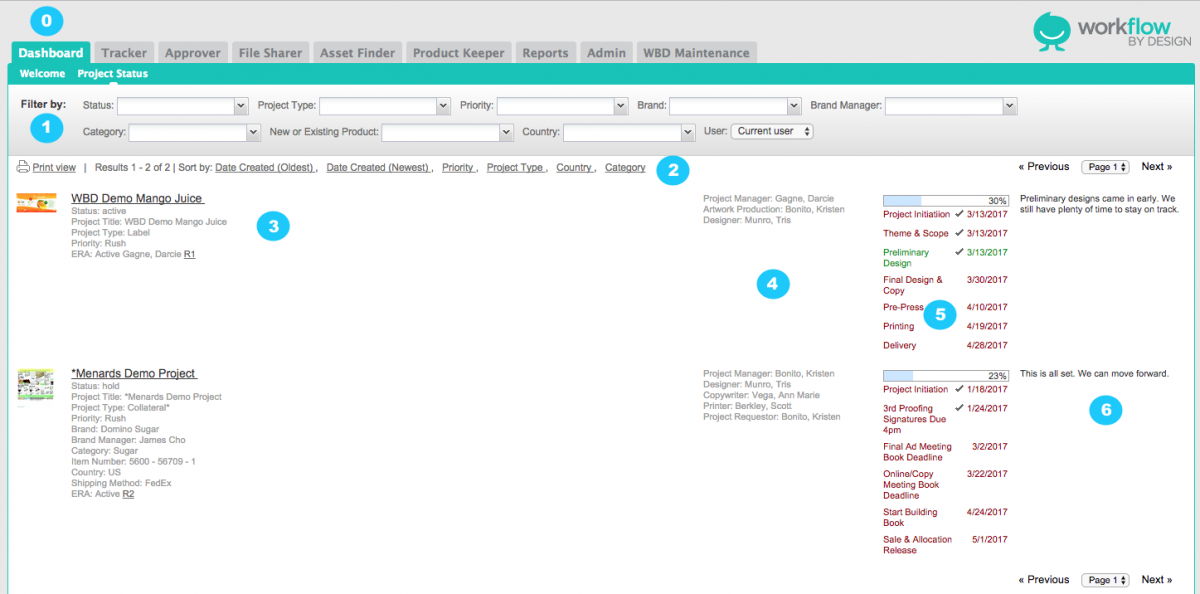Click the 'Preliminary designs came in early' comment
The width and height of the screenshot is (1200, 594).
(x=1099, y=204)
